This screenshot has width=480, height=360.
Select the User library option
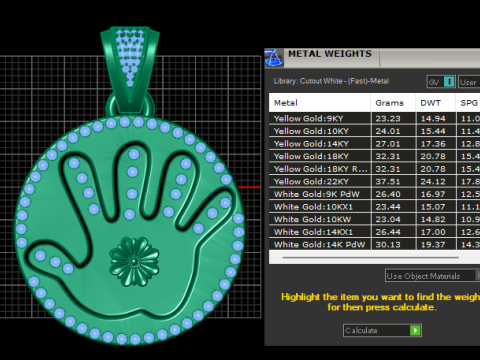[x=469, y=82]
